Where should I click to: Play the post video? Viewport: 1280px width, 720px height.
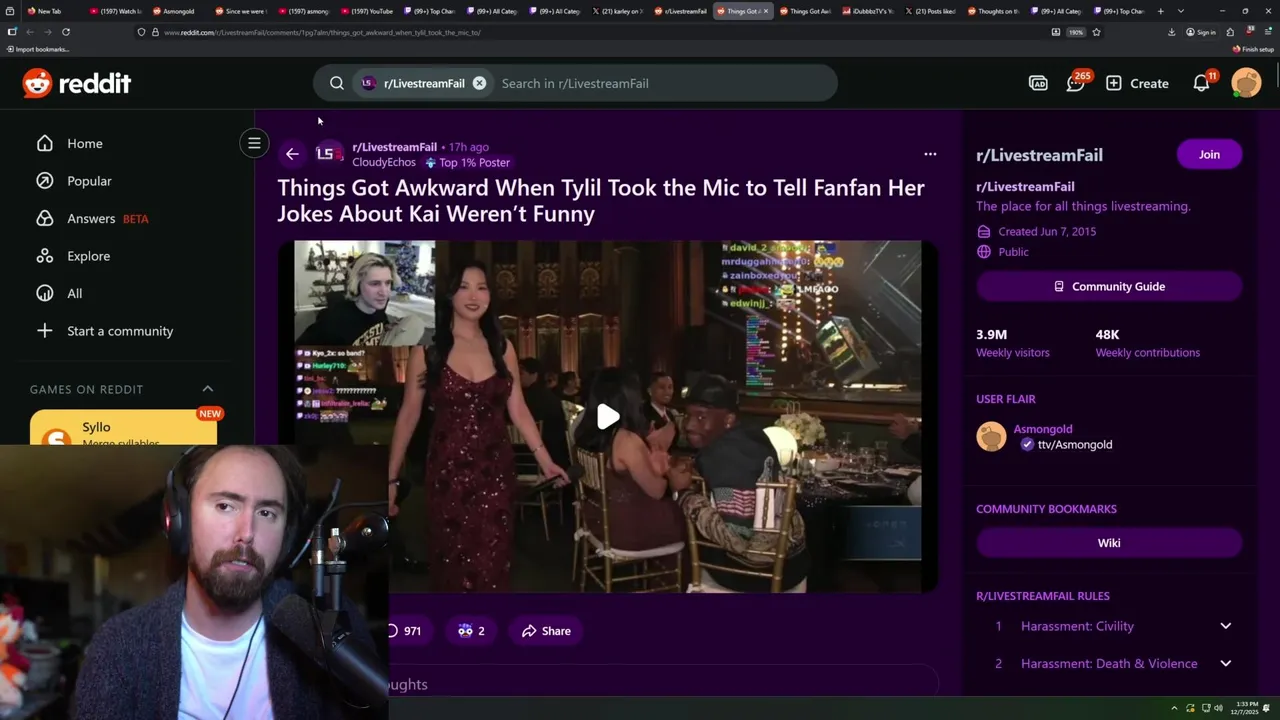coord(608,416)
